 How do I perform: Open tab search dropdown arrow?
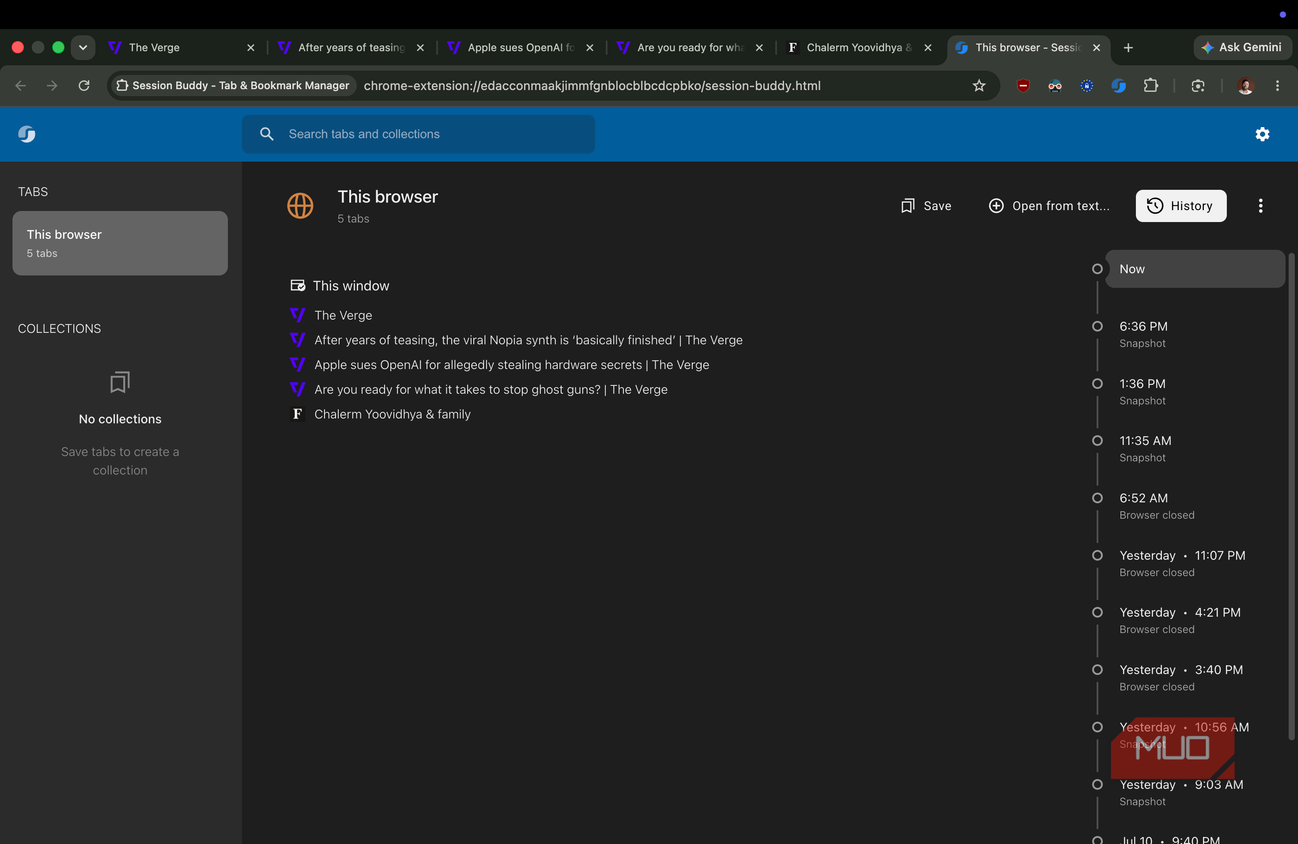83,47
